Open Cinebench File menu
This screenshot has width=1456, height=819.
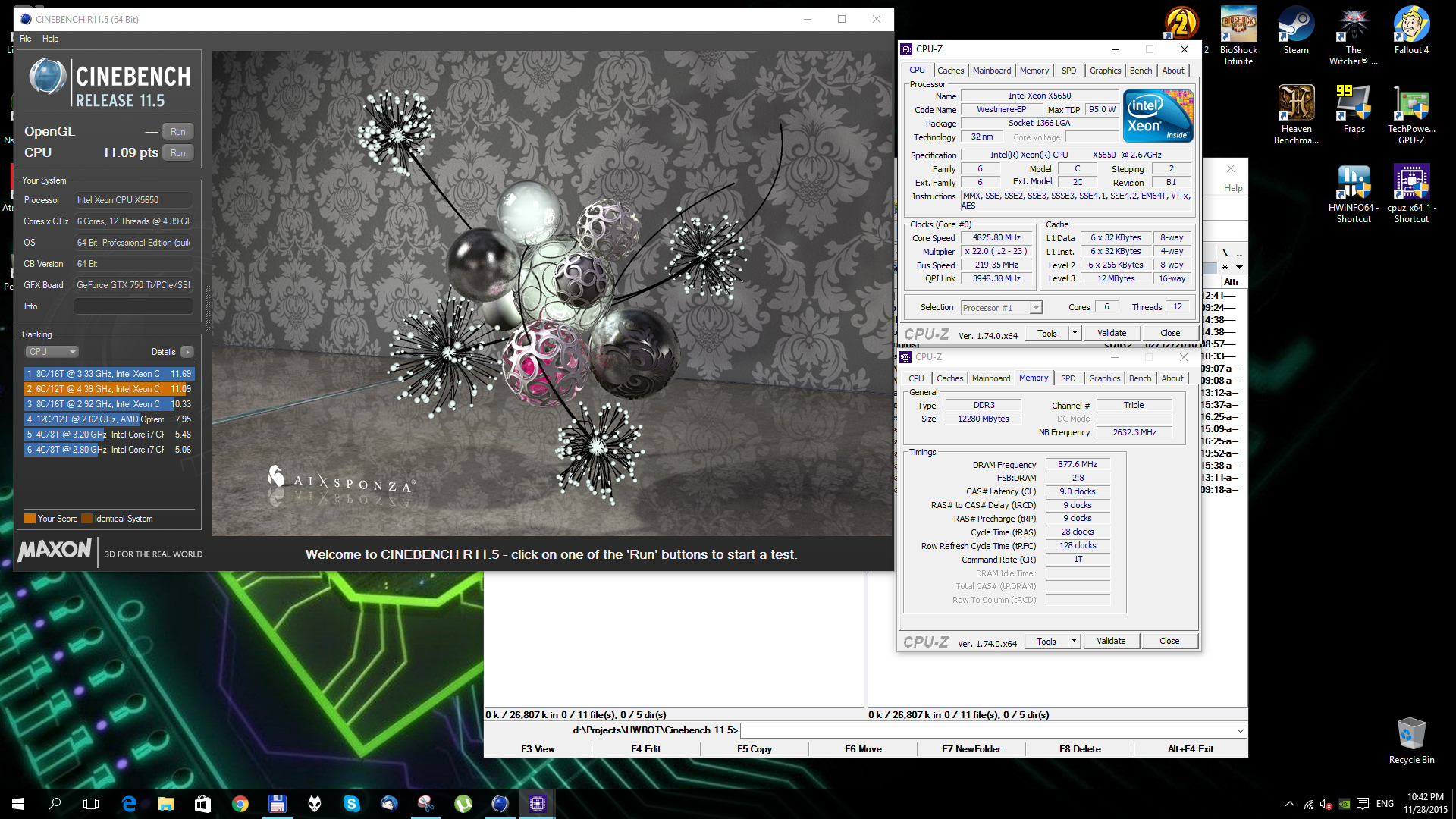pyautogui.click(x=26, y=39)
